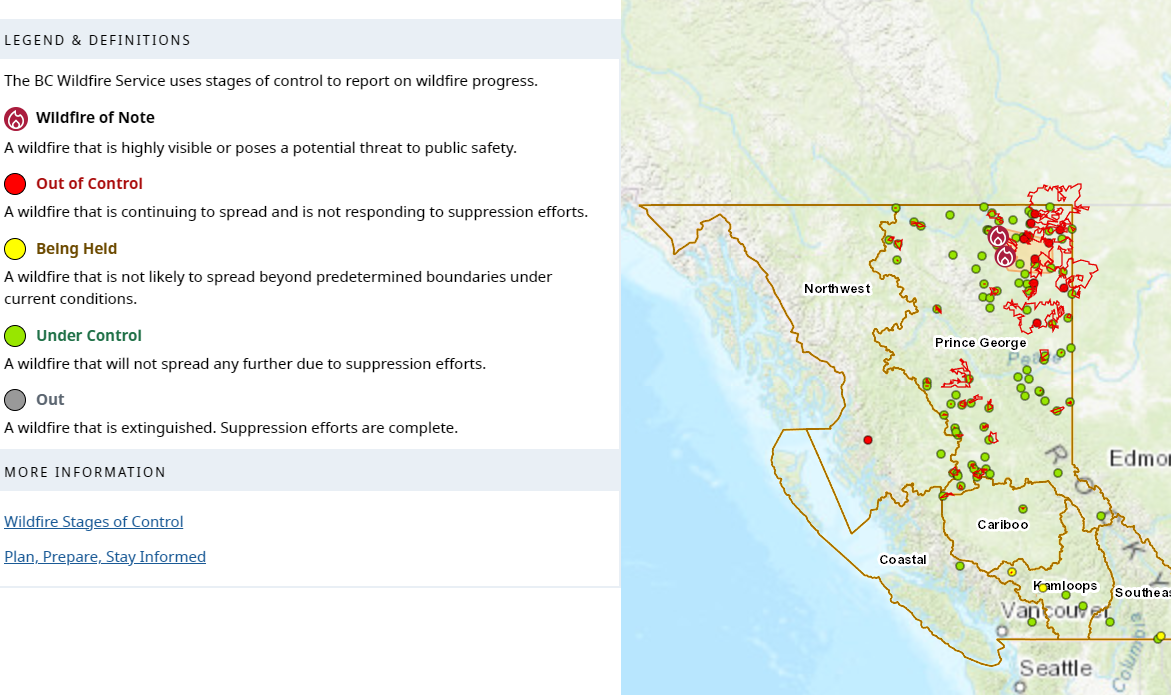Click the More Information section header
Viewport: 1171px width, 695px height.
tap(85, 472)
